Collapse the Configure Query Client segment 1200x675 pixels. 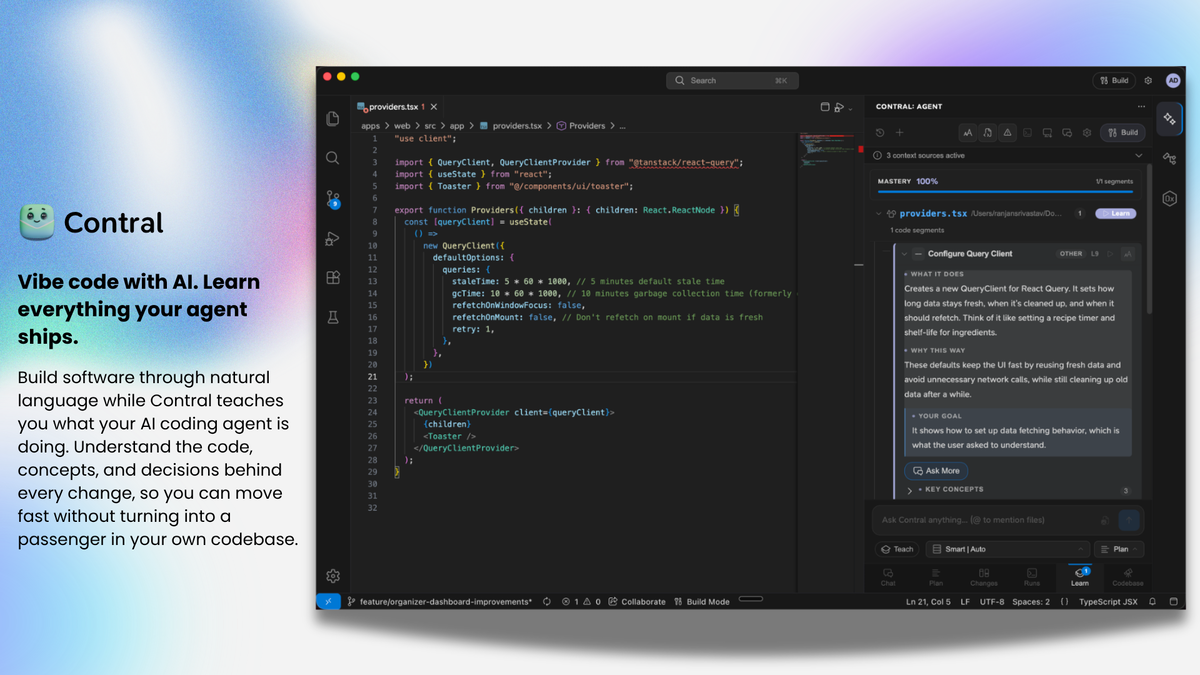pos(904,254)
